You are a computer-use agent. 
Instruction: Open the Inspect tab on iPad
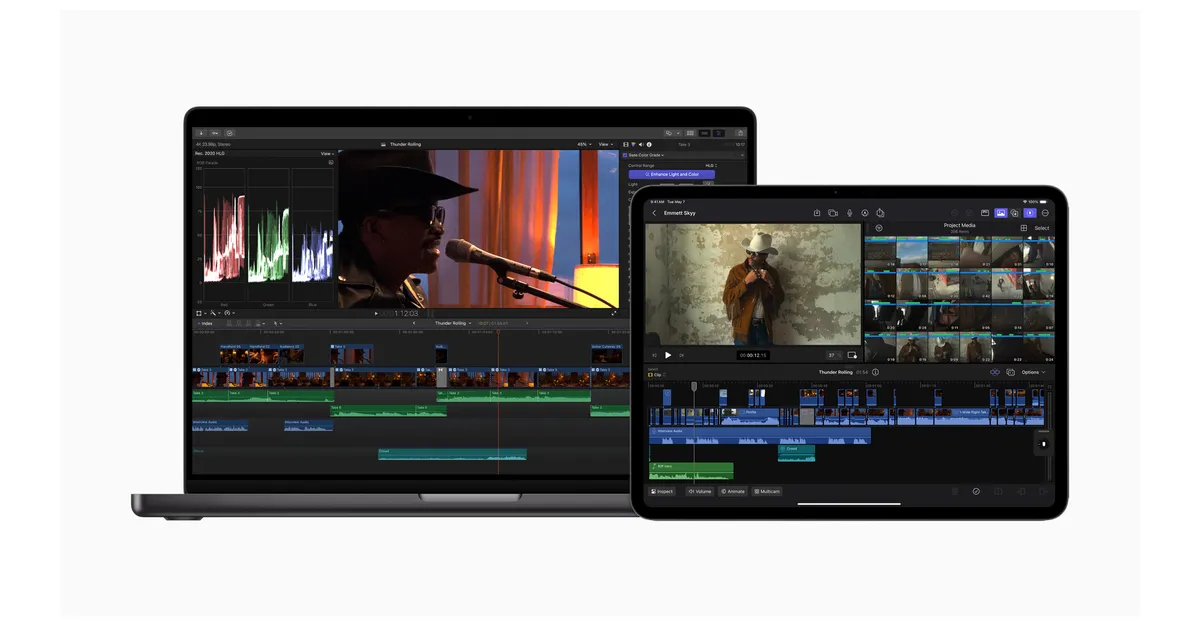(662, 491)
